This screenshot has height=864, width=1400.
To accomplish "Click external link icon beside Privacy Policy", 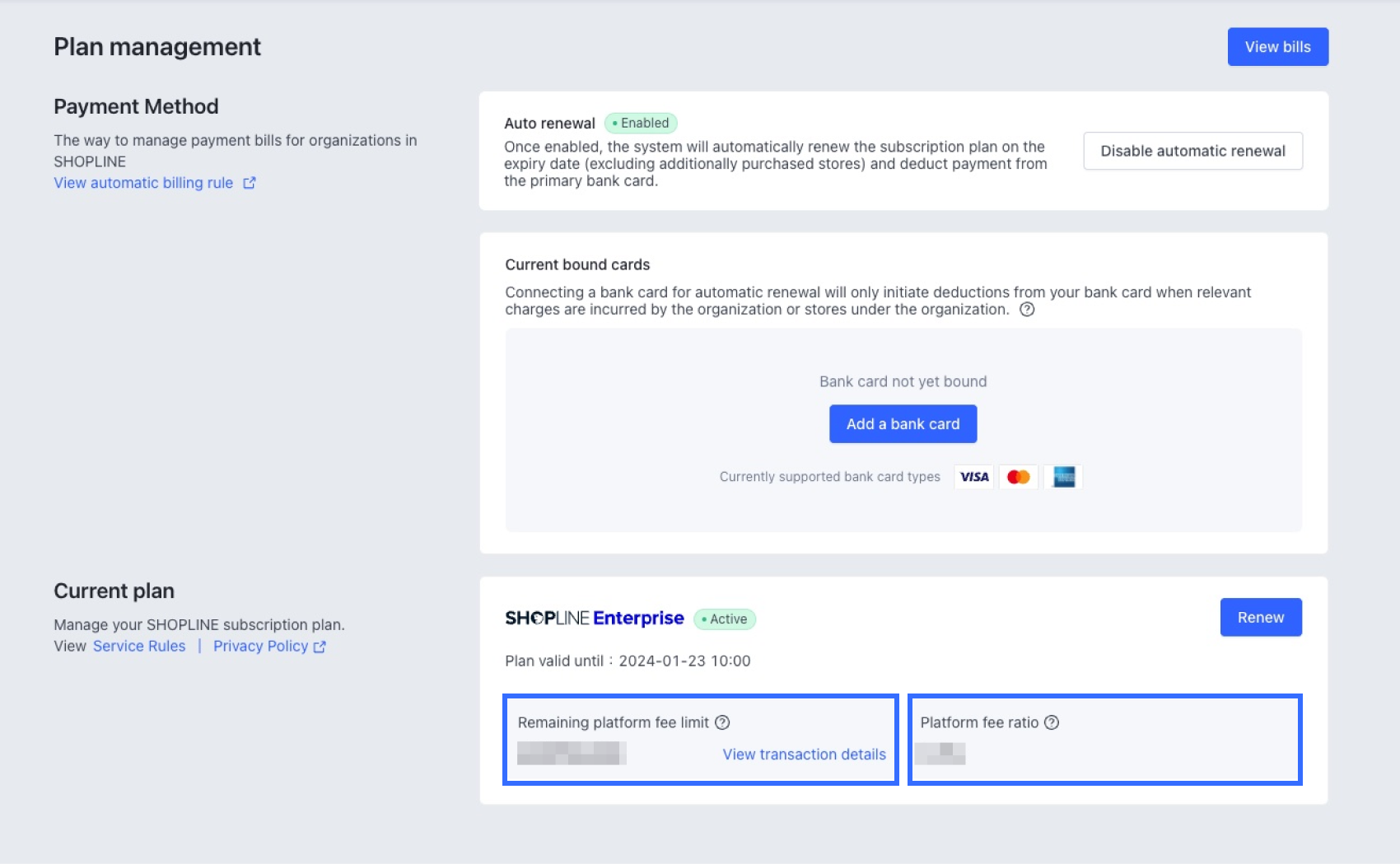I will pyautogui.click(x=320, y=647).
